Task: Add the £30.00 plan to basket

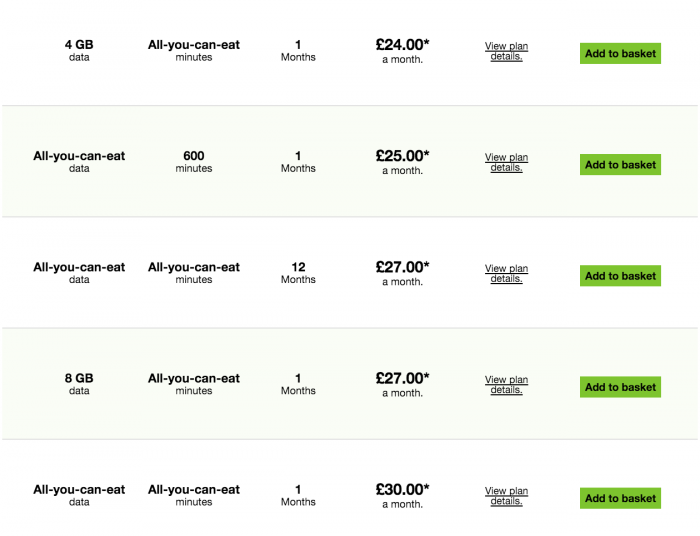Action: (x=620, y=498)
